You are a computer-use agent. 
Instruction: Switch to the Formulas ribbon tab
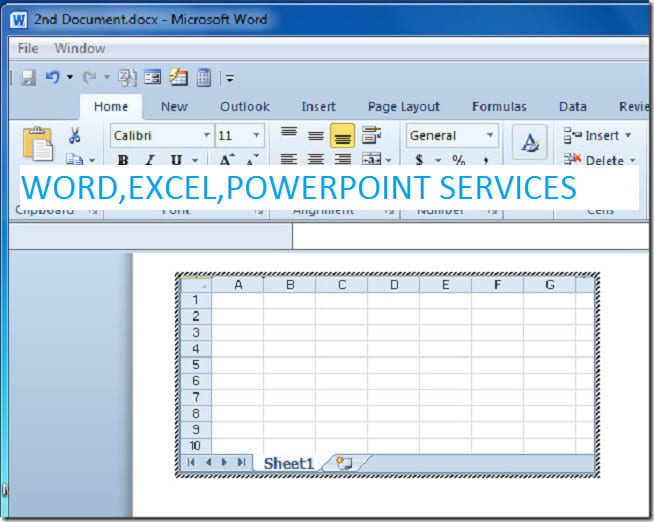[499, 107]
